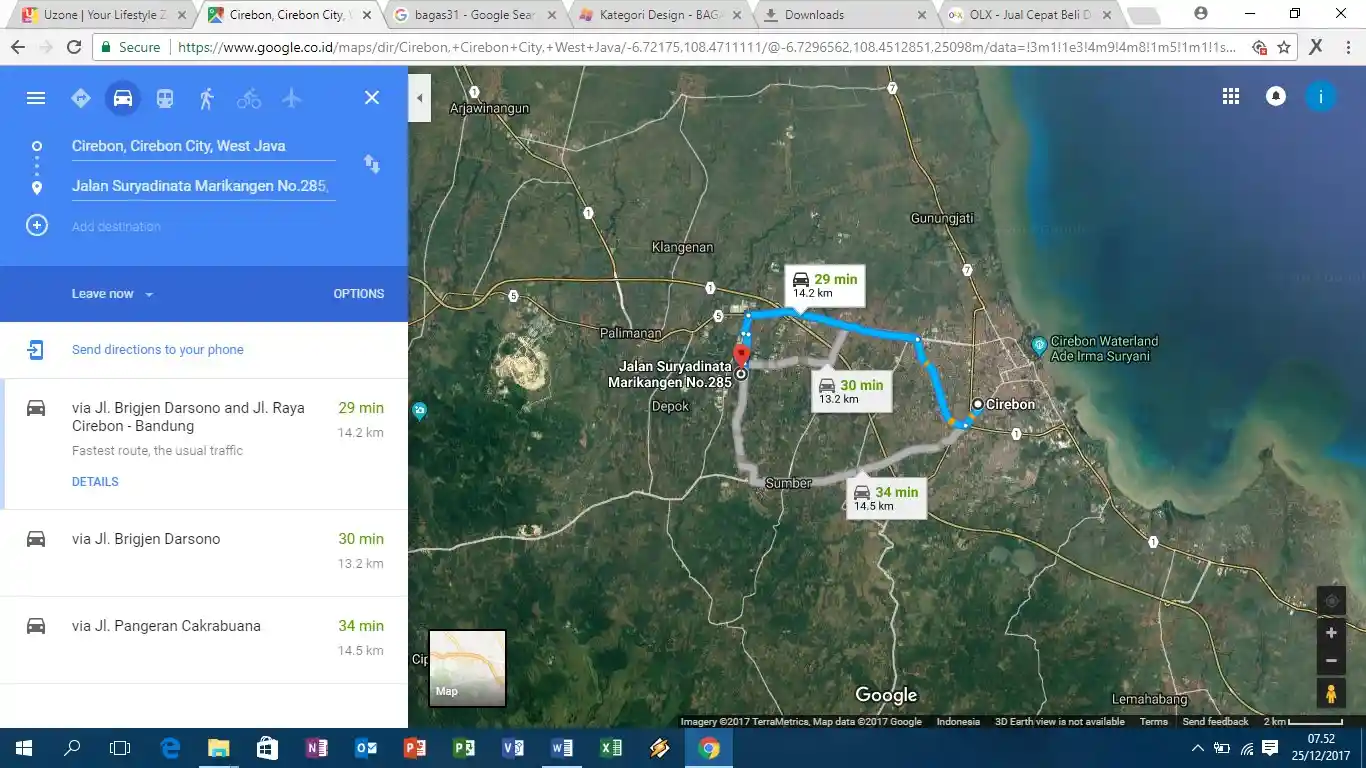Select the cycling travel mode icon

point(249,98)
